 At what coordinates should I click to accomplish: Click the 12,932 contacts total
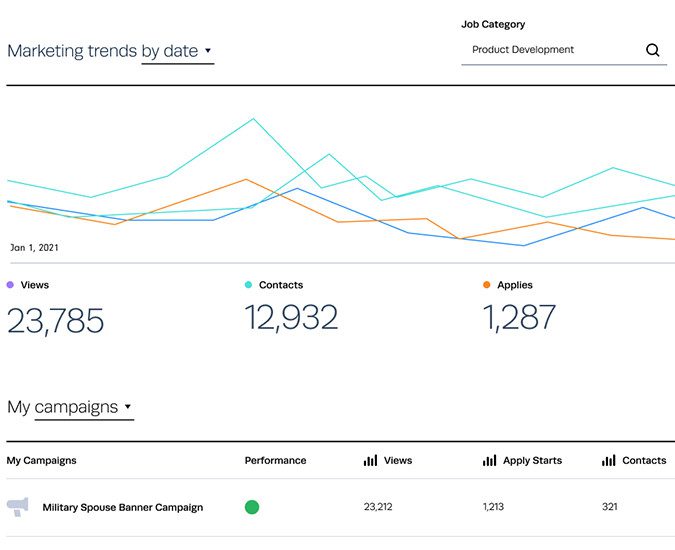291,318
